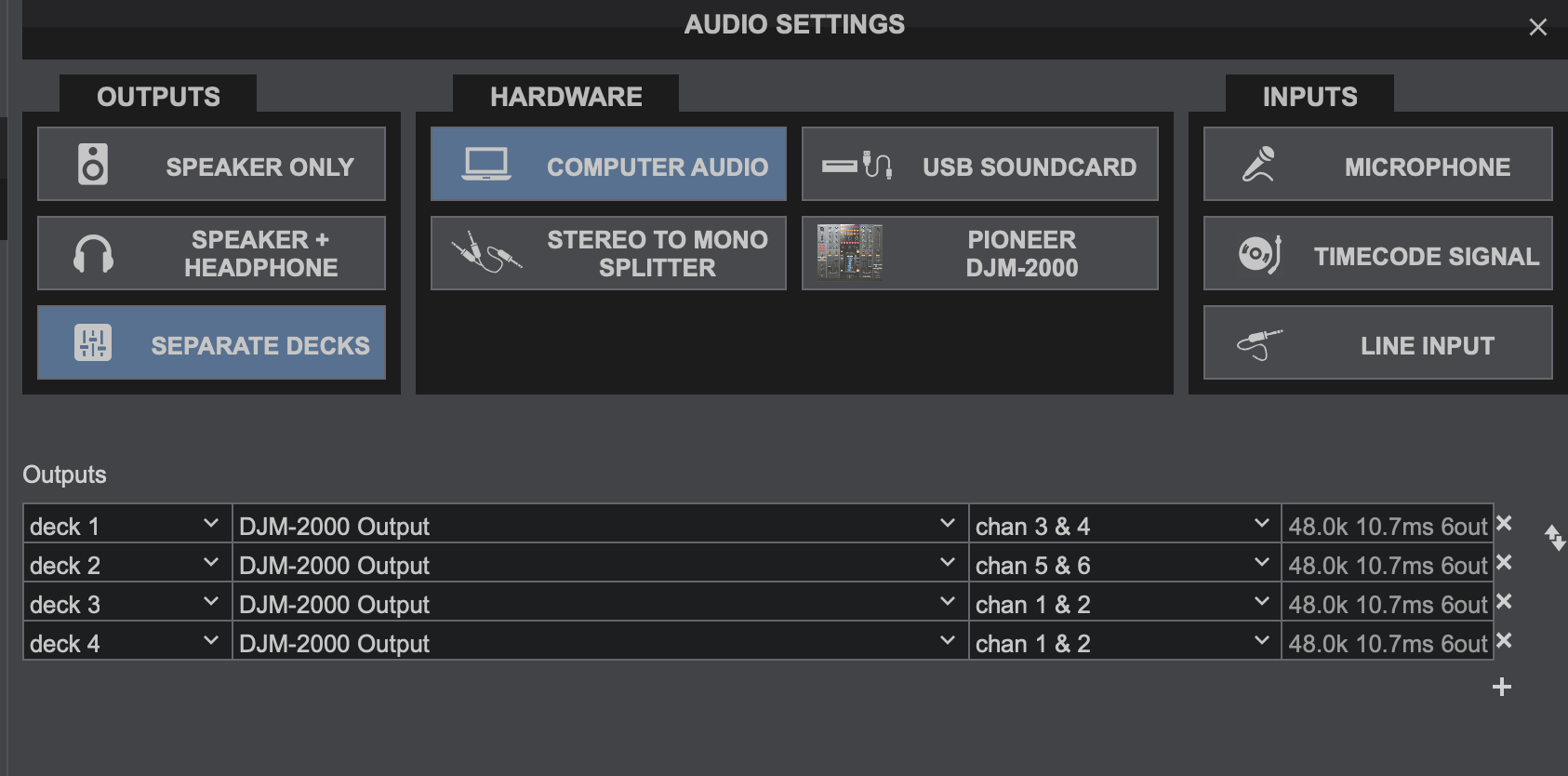Remove the deck 1 output row
This screenshot has height=776, width=1568.
[1504, 524]
